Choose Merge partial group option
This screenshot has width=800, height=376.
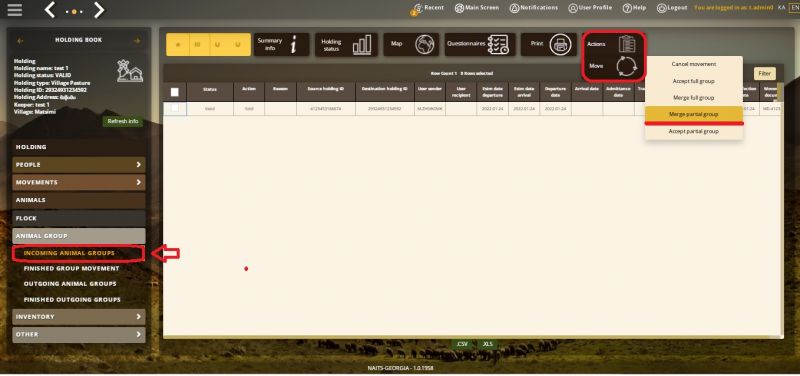coord(693,114)
